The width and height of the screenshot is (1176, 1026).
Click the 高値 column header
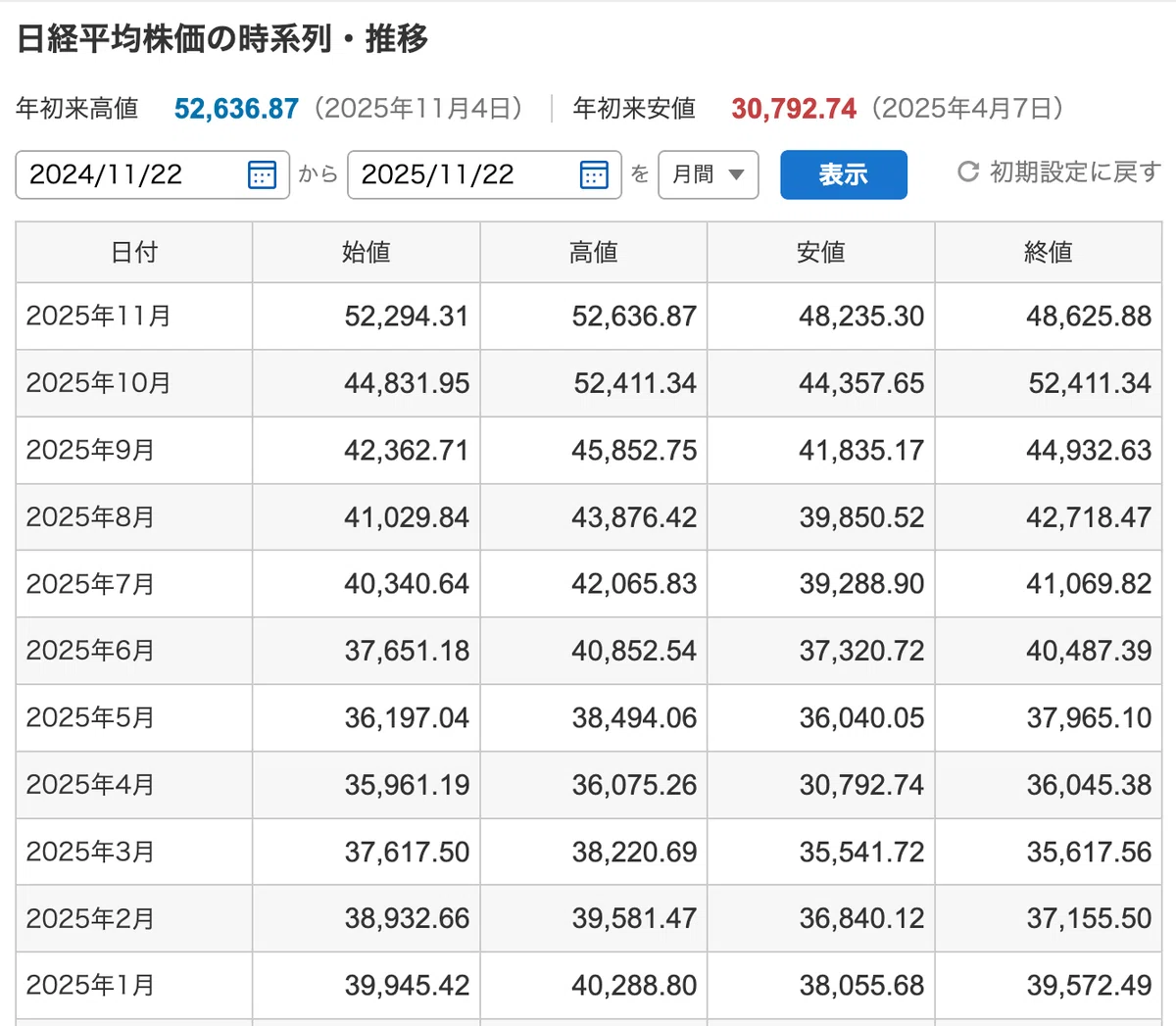pos(594,253)
